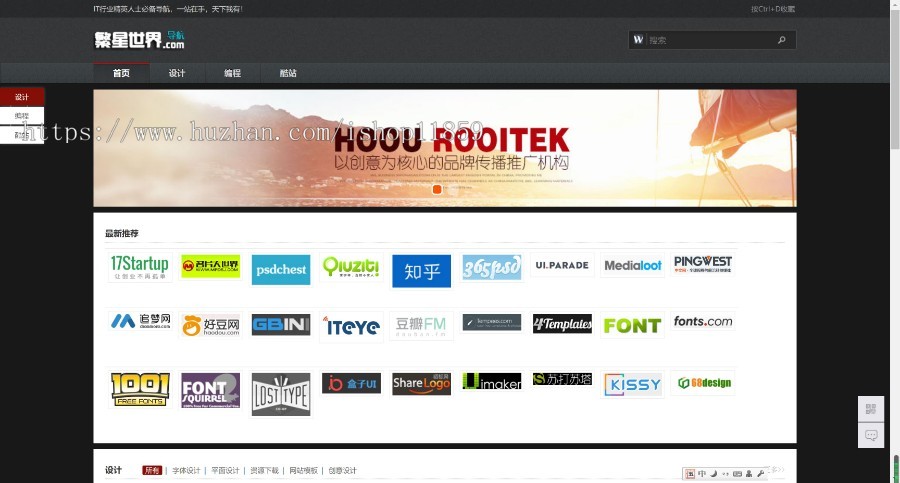
Task: Open the yellow-green 名片大世界 logo tile
Action: coord(211,266)
